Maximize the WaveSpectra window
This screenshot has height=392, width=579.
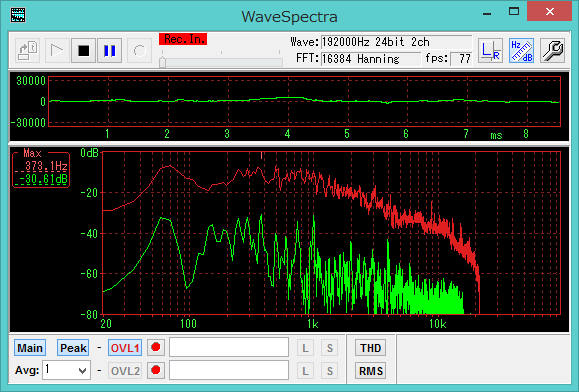(514, 12)
